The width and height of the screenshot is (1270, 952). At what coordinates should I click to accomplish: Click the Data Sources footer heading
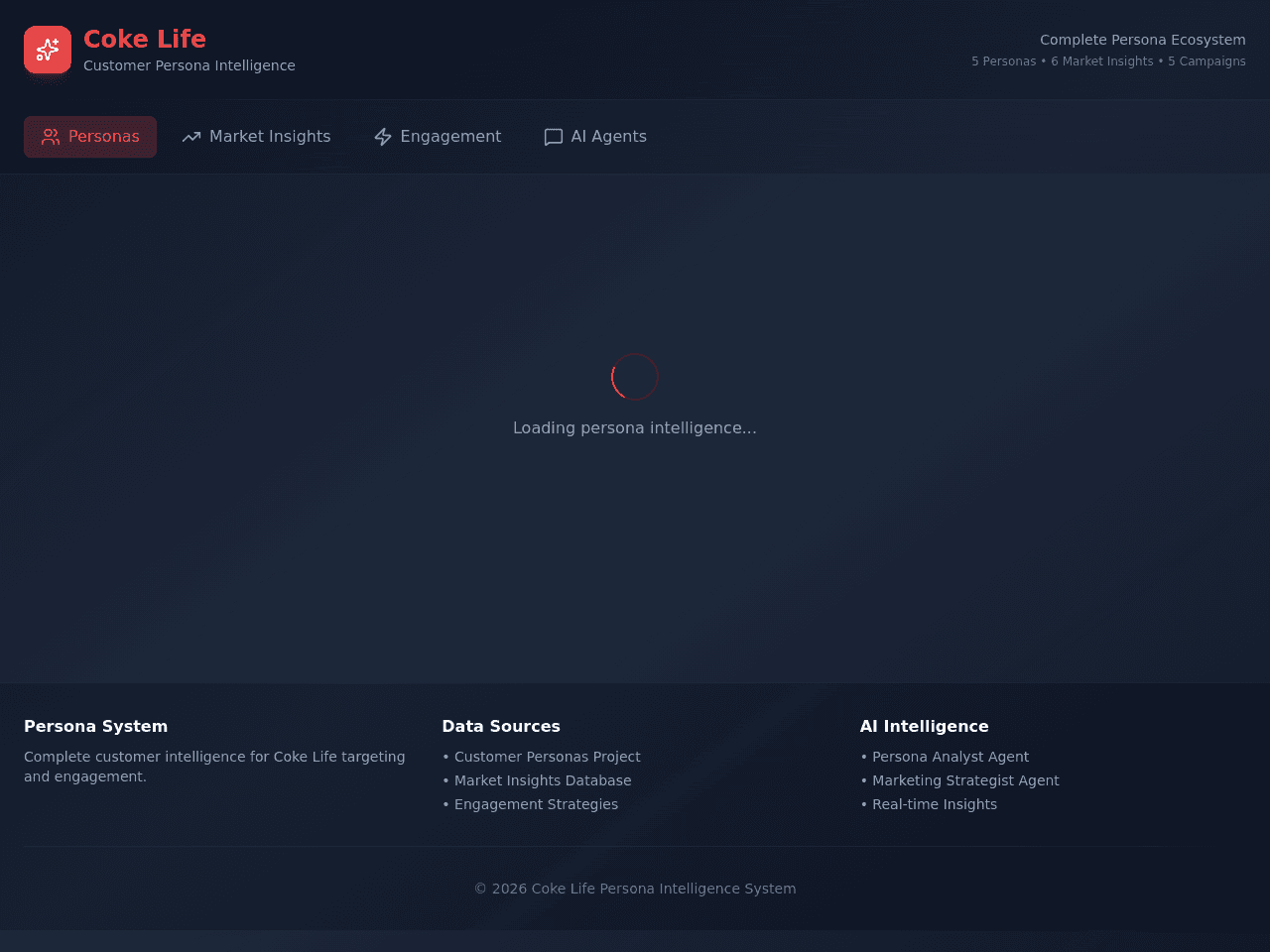(501, 727)
